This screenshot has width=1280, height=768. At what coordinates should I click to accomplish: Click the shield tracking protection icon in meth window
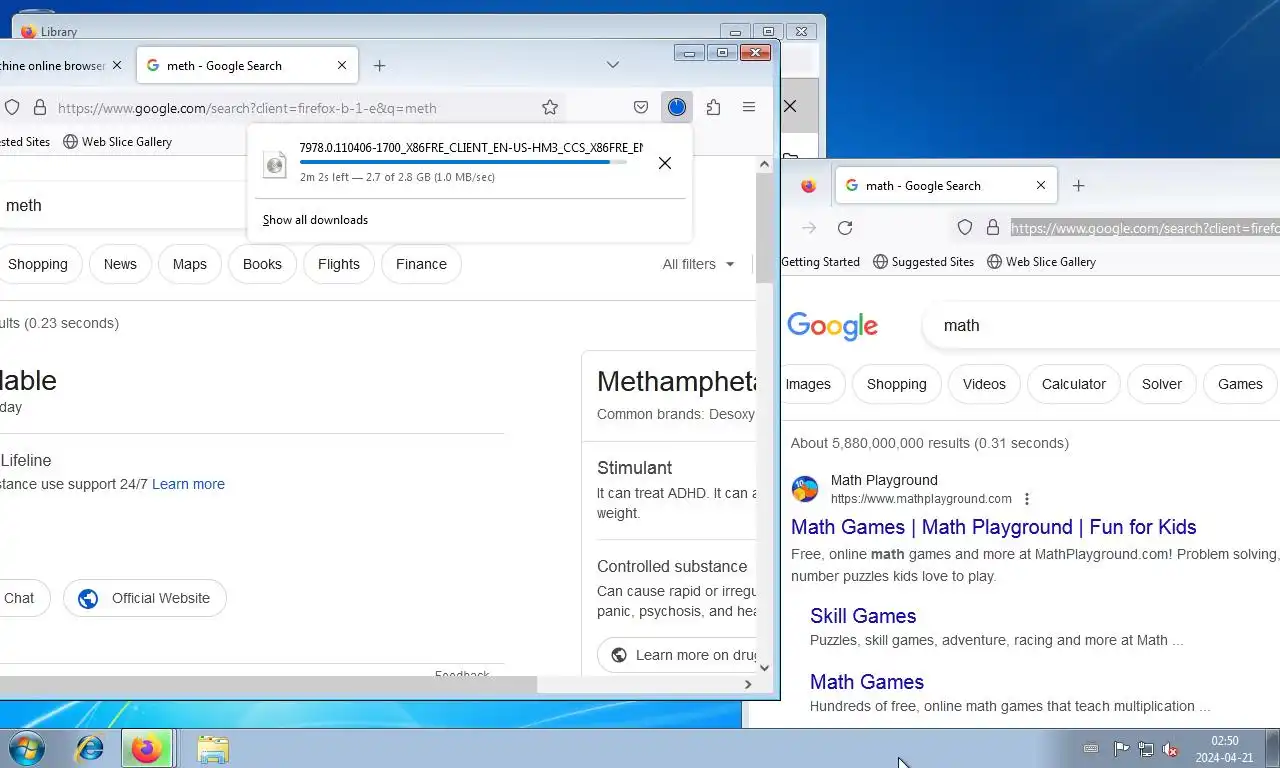click(x=12, y=107)
